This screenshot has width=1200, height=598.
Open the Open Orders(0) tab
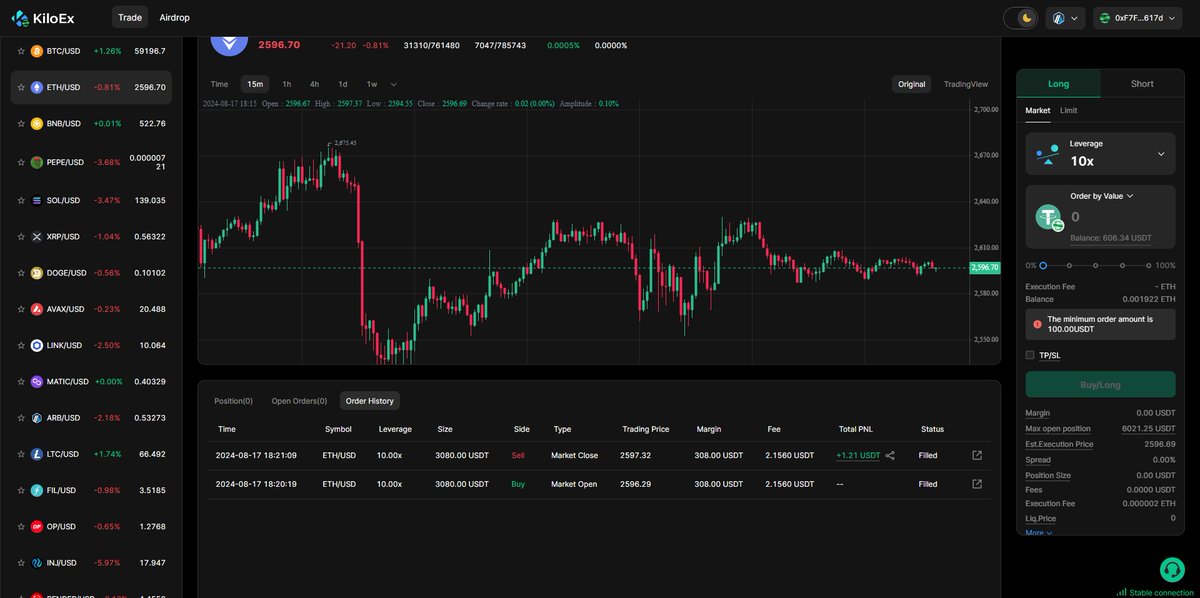(299, 401)
